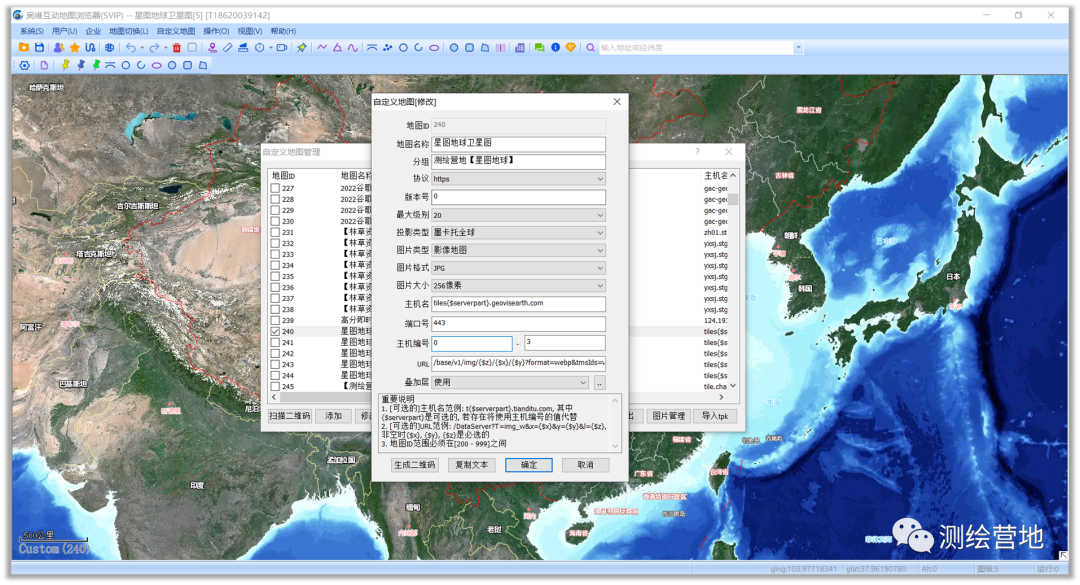The image size is (1080, 585).
Task: Select the purple triangle polygon tool
Action: pos(338,48)
